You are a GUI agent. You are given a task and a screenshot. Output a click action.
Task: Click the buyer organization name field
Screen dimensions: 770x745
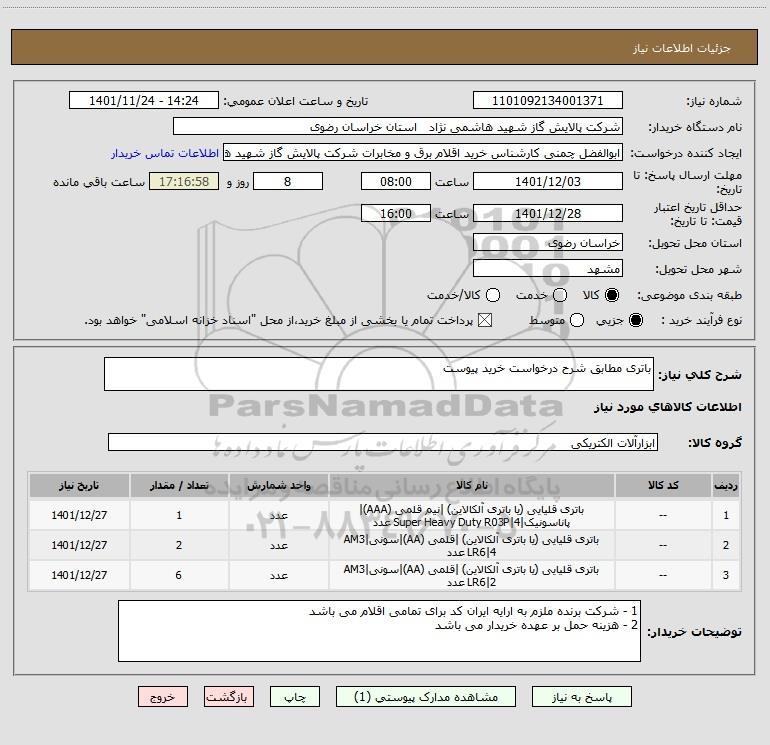(398, 127)
